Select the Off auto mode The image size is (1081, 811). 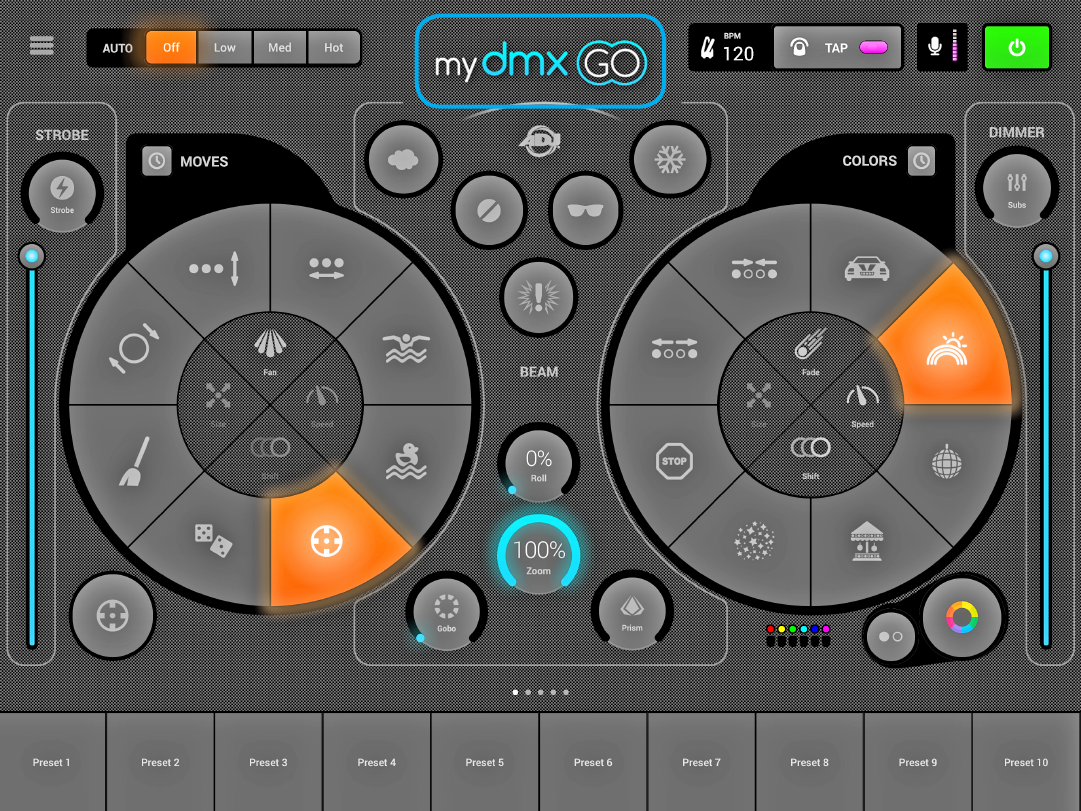point(171,48)
